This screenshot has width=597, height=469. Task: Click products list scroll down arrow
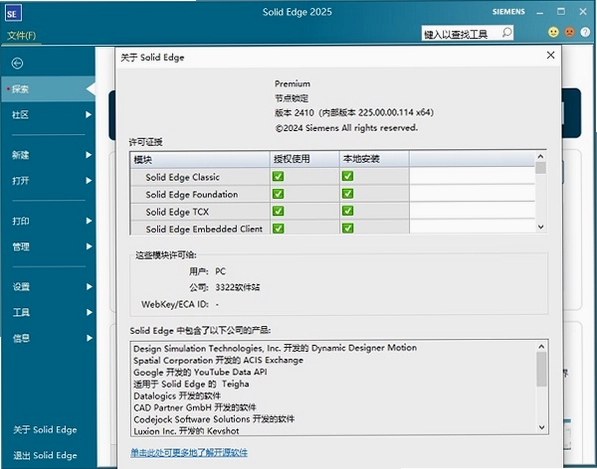coord(541,428)
